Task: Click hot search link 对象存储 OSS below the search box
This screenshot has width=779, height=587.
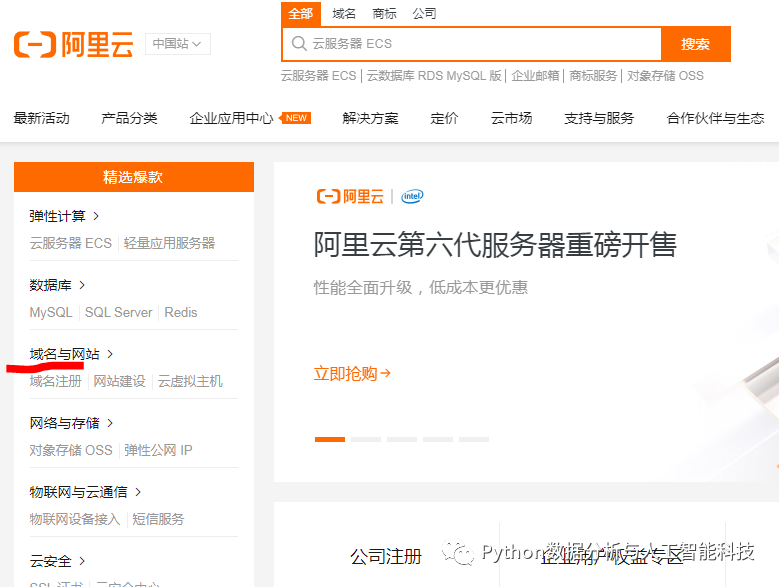Action: tap(665, 76)
